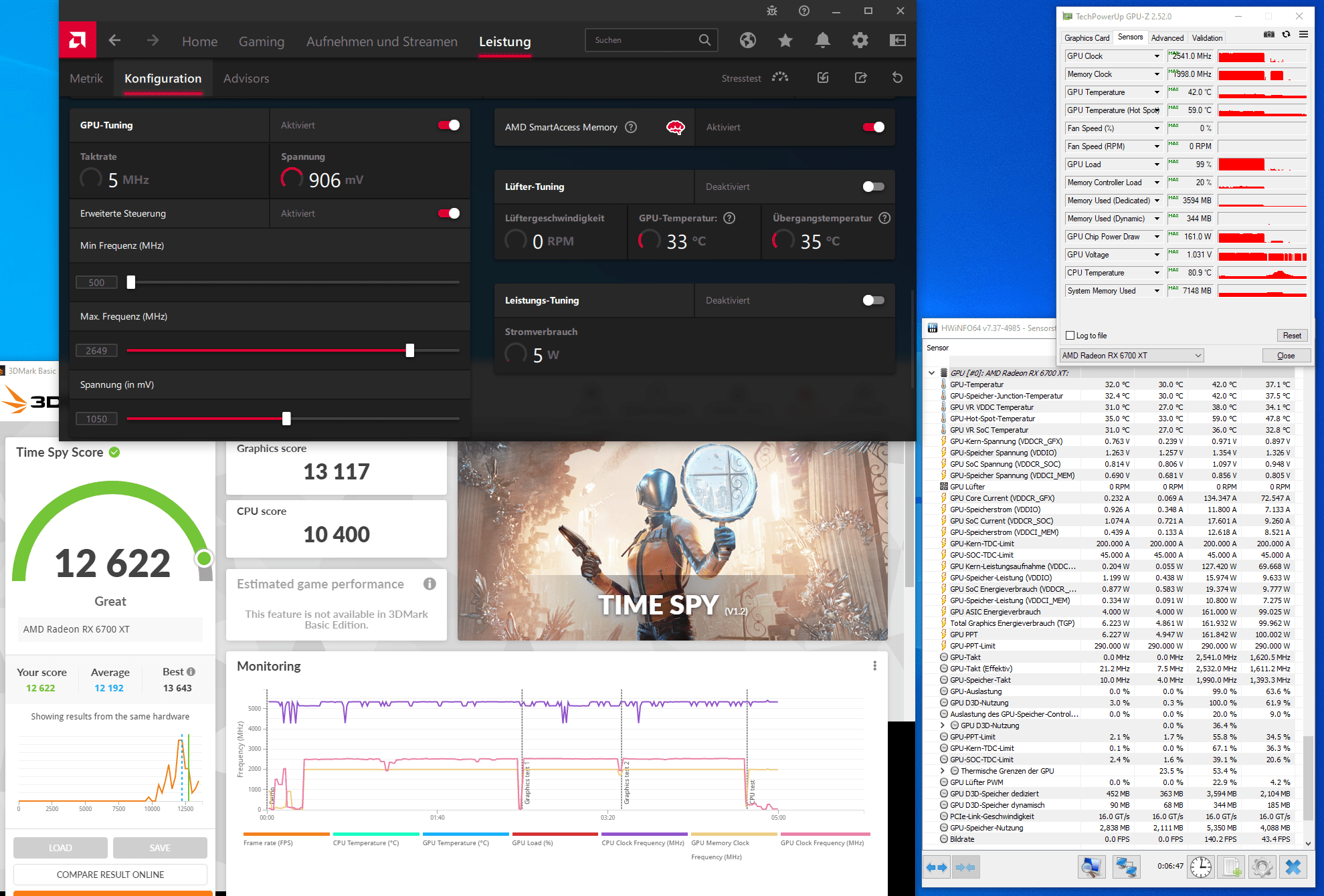
Task: Open the GPU Clock sensor dropdown in GPU-Z
Action: [x=1157, y=56]
